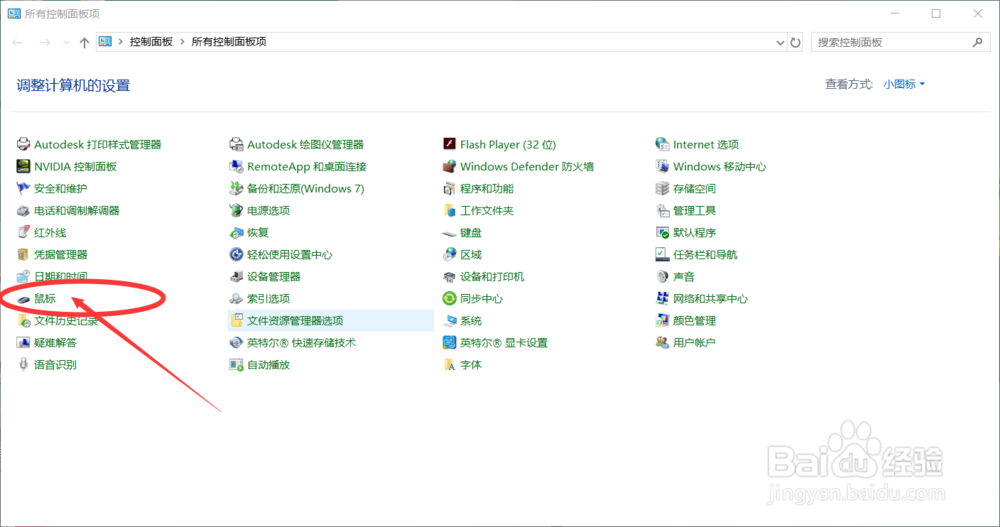This screenshot has height=527, width=1000.
Task: Click the 同步中心 green icon
Action: point(449,299)
